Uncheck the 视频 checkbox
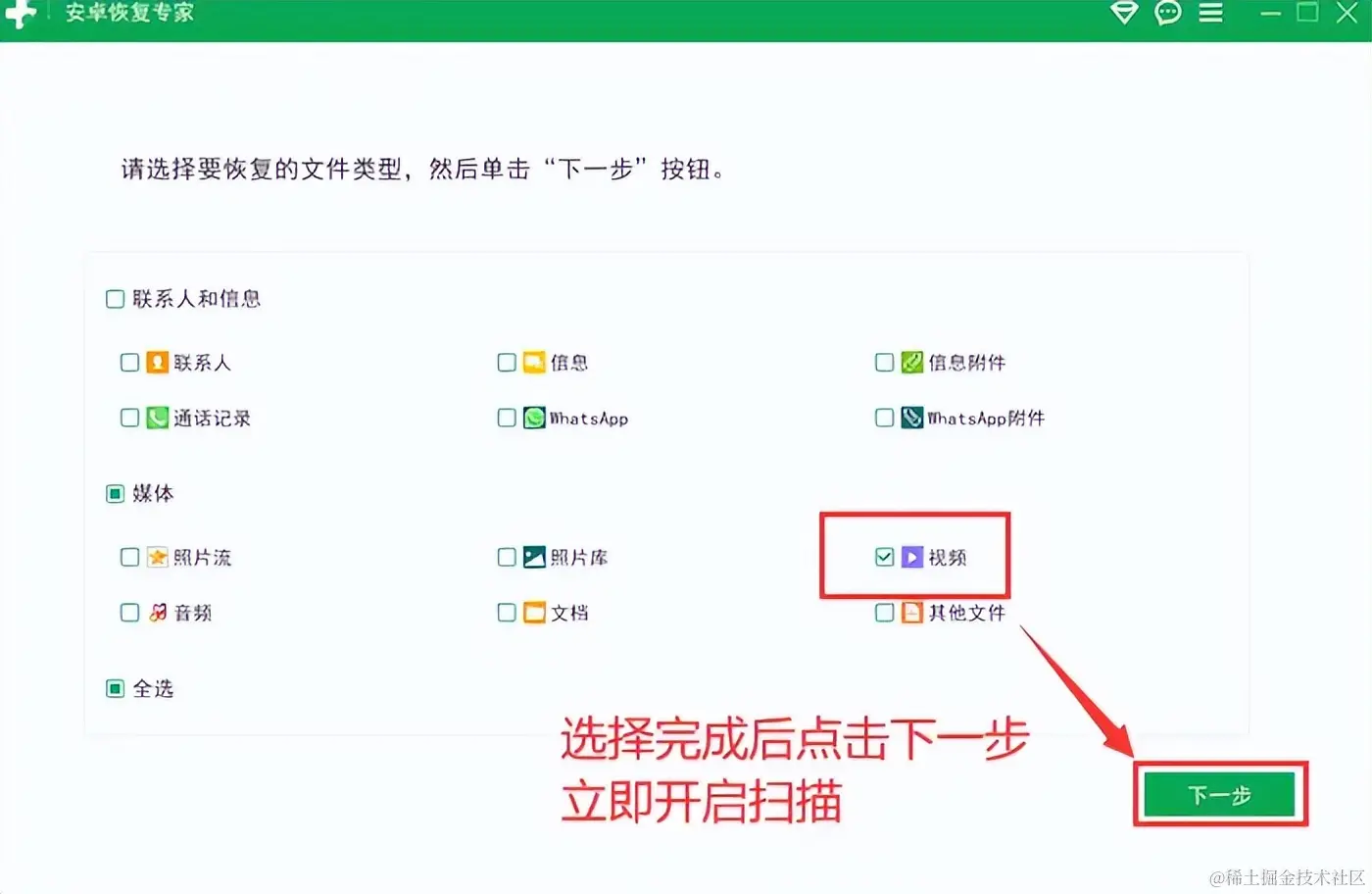 tap(884, 558)
